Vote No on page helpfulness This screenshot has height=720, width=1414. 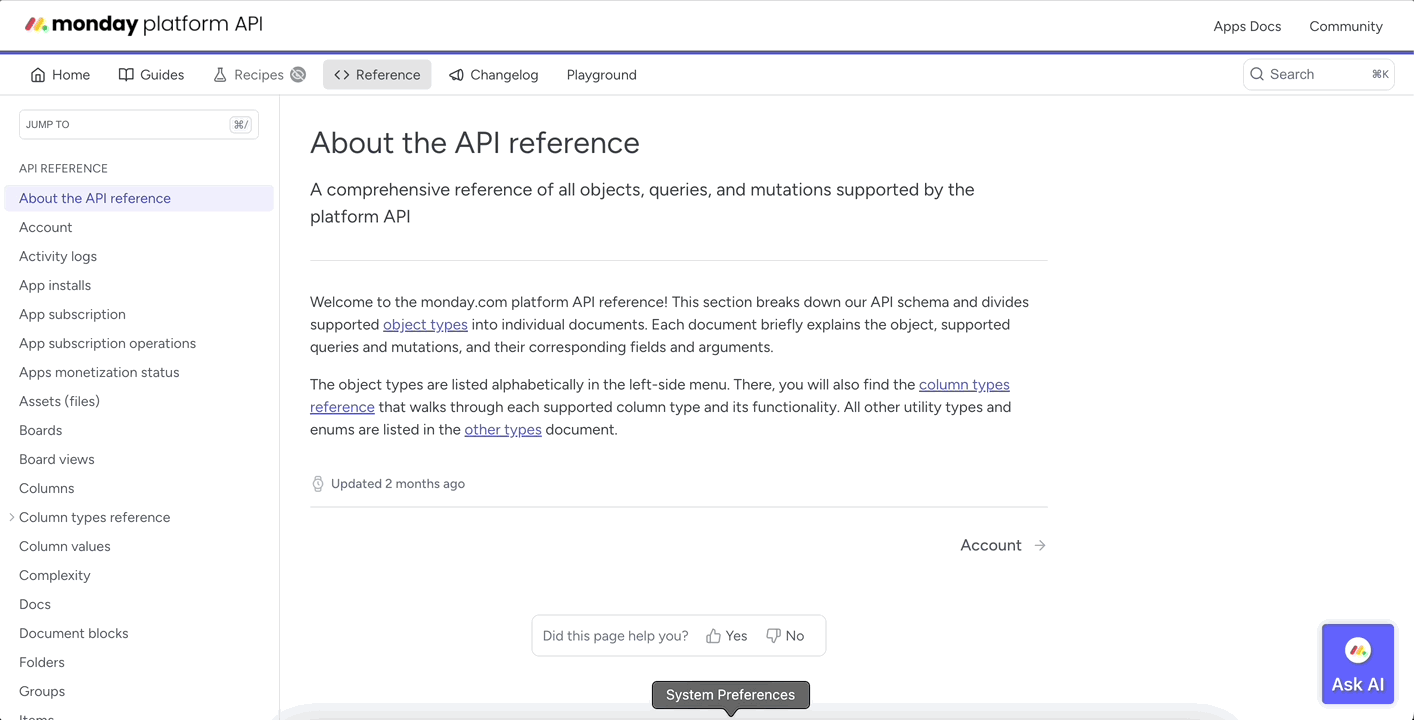point(785,636)
